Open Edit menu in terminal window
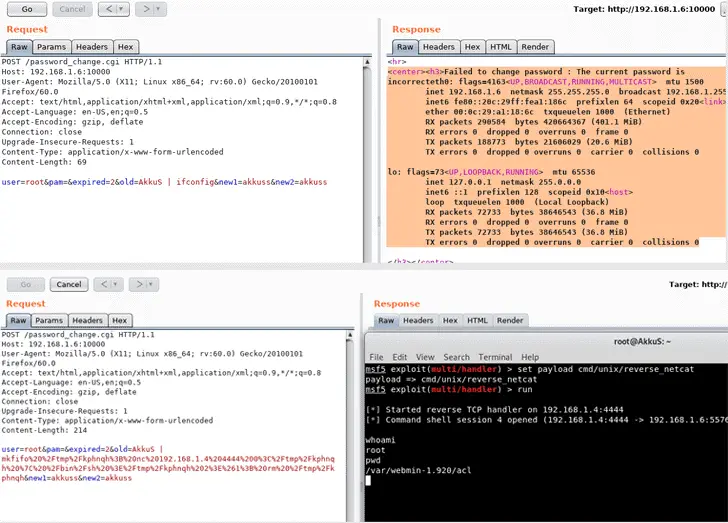Viewport: 728px width, 523px height. click(399, 357)
